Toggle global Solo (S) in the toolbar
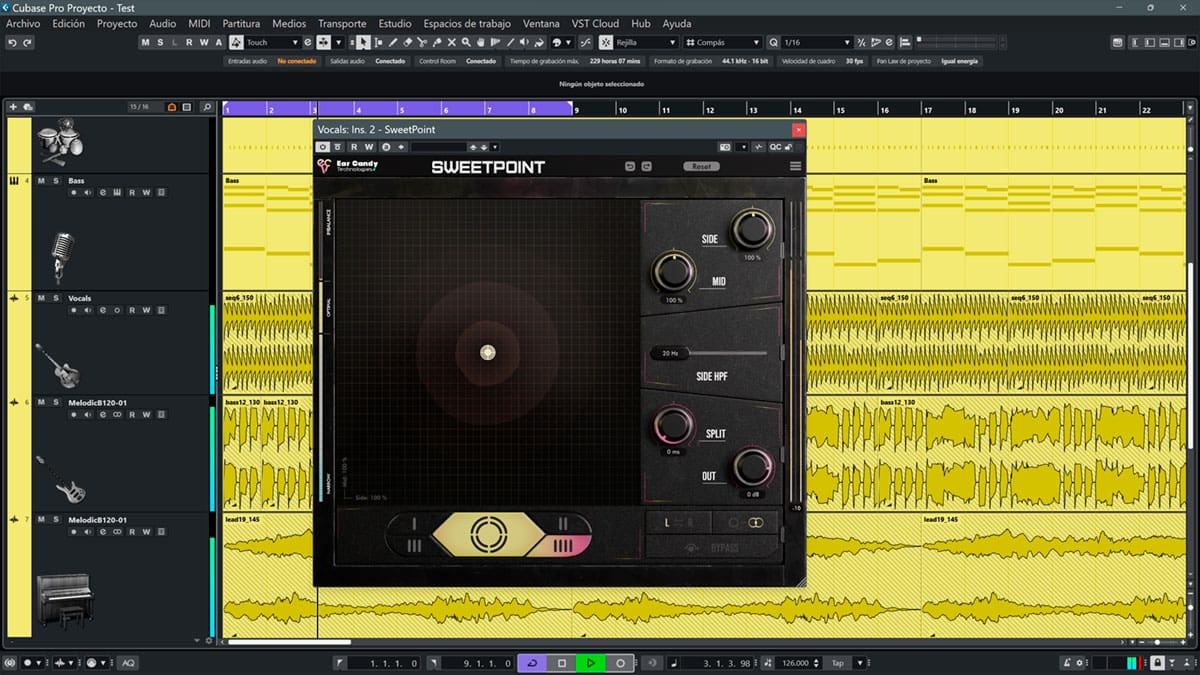The height and width of the screenshot is (675, 1200). click(160, 43)
